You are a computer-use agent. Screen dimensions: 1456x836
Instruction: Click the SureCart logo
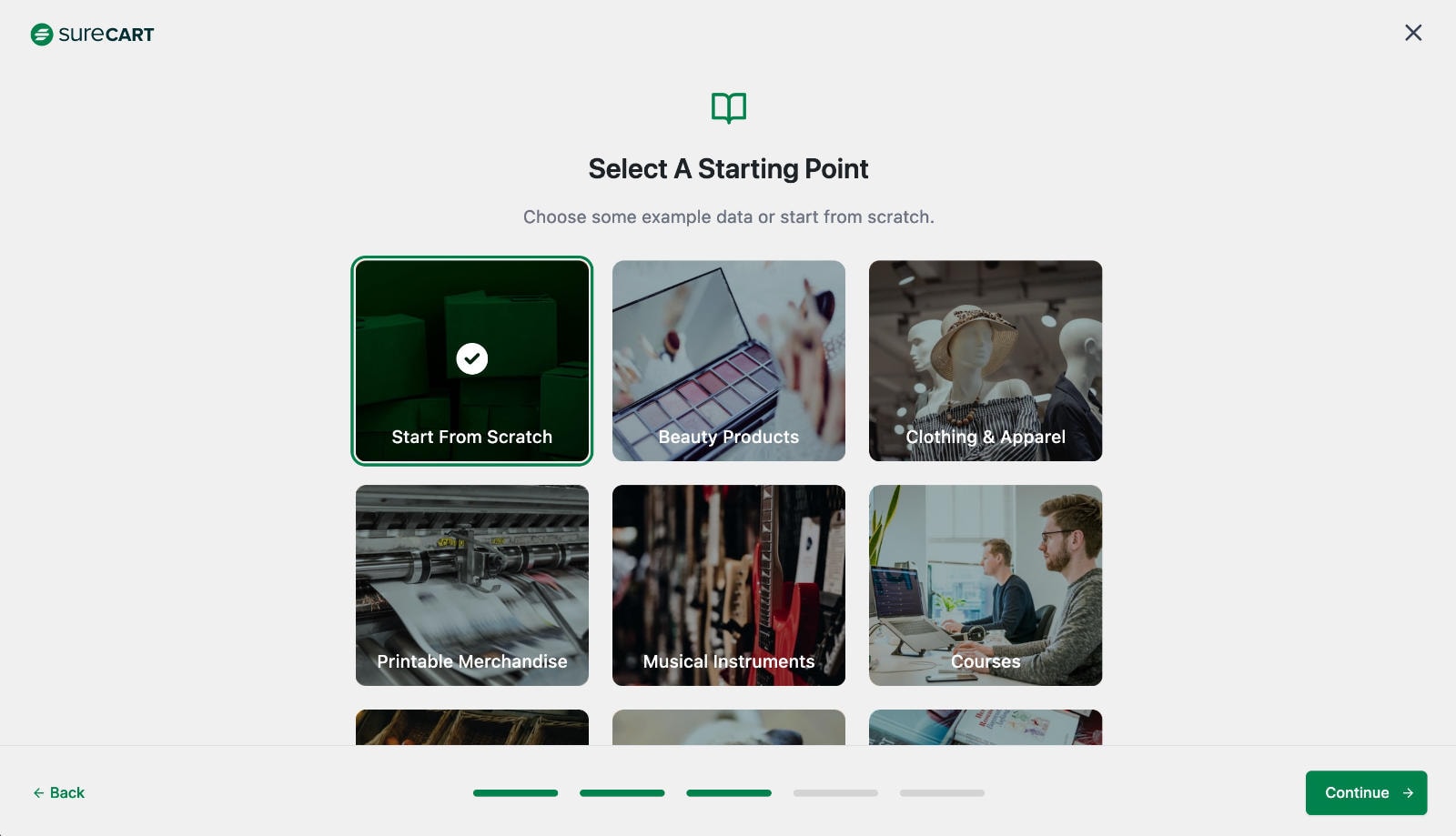pos(92,35)
